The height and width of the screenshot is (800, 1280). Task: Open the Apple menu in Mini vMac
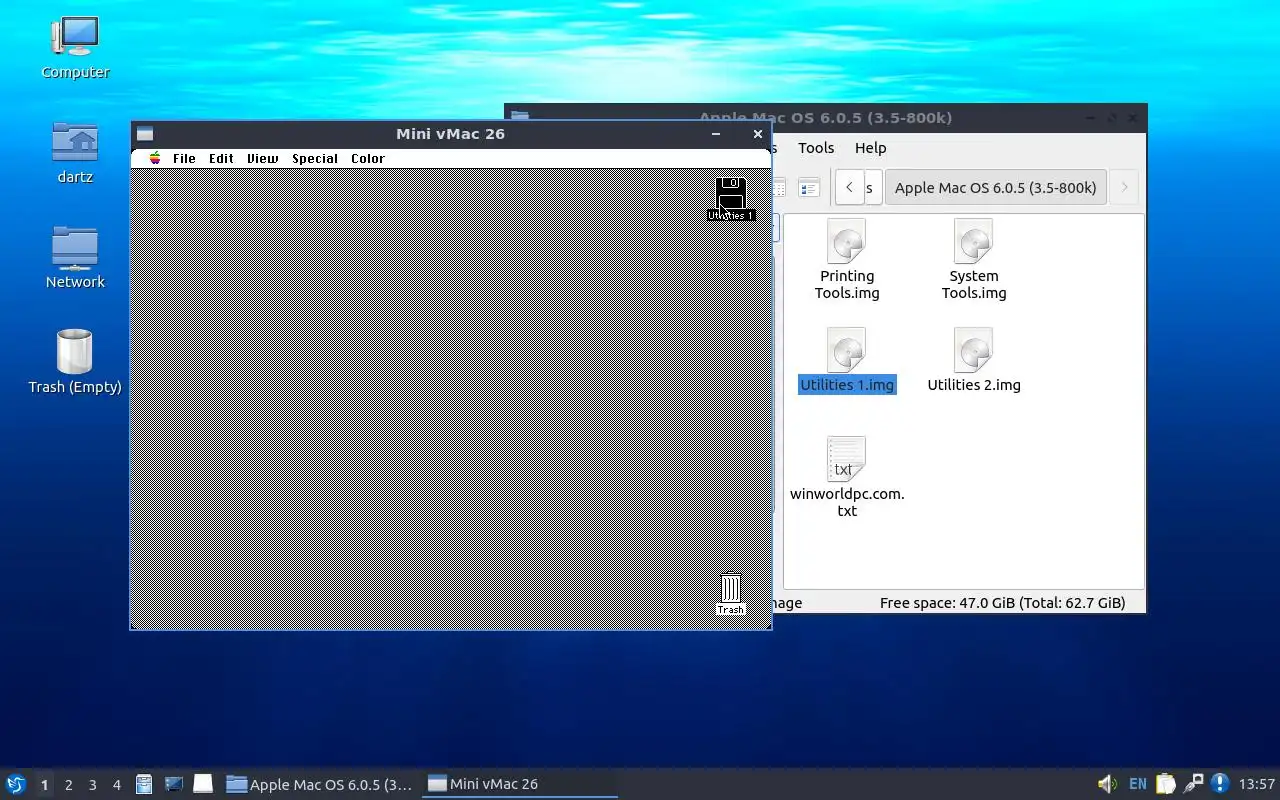(x=155, y=158)
